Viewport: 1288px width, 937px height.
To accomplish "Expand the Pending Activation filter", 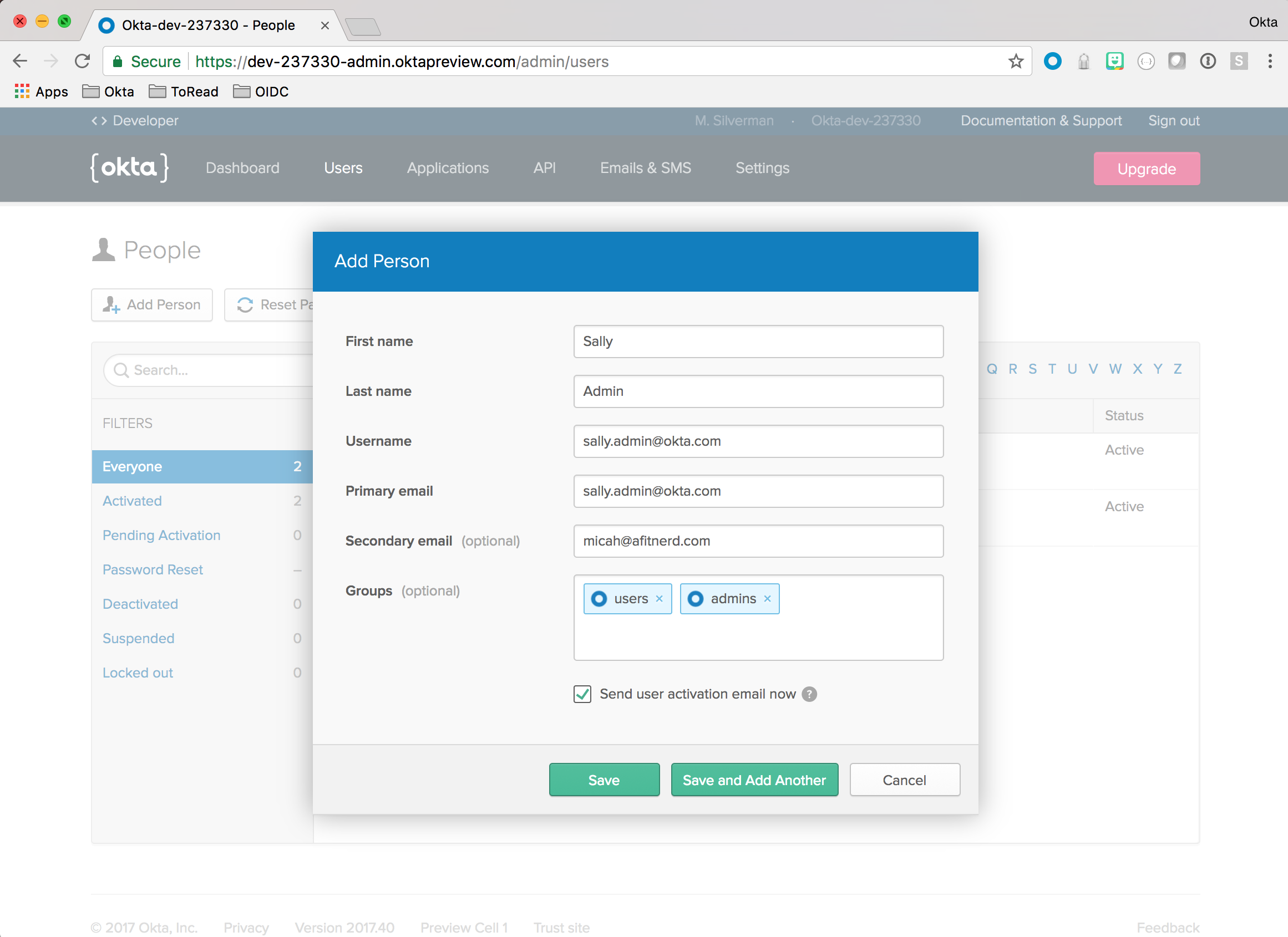I will (162, 535).
